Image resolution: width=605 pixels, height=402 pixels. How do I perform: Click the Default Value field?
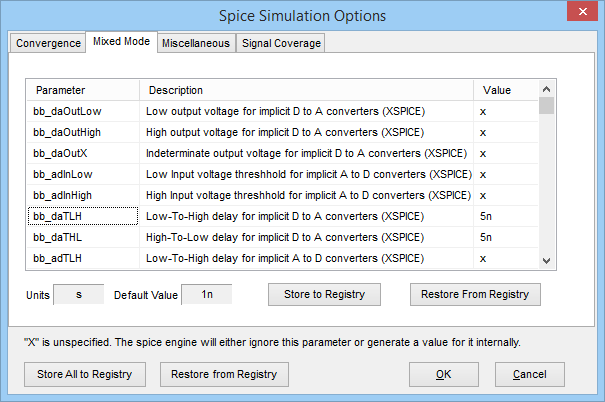pyautogui.click(x=206, y=295)
